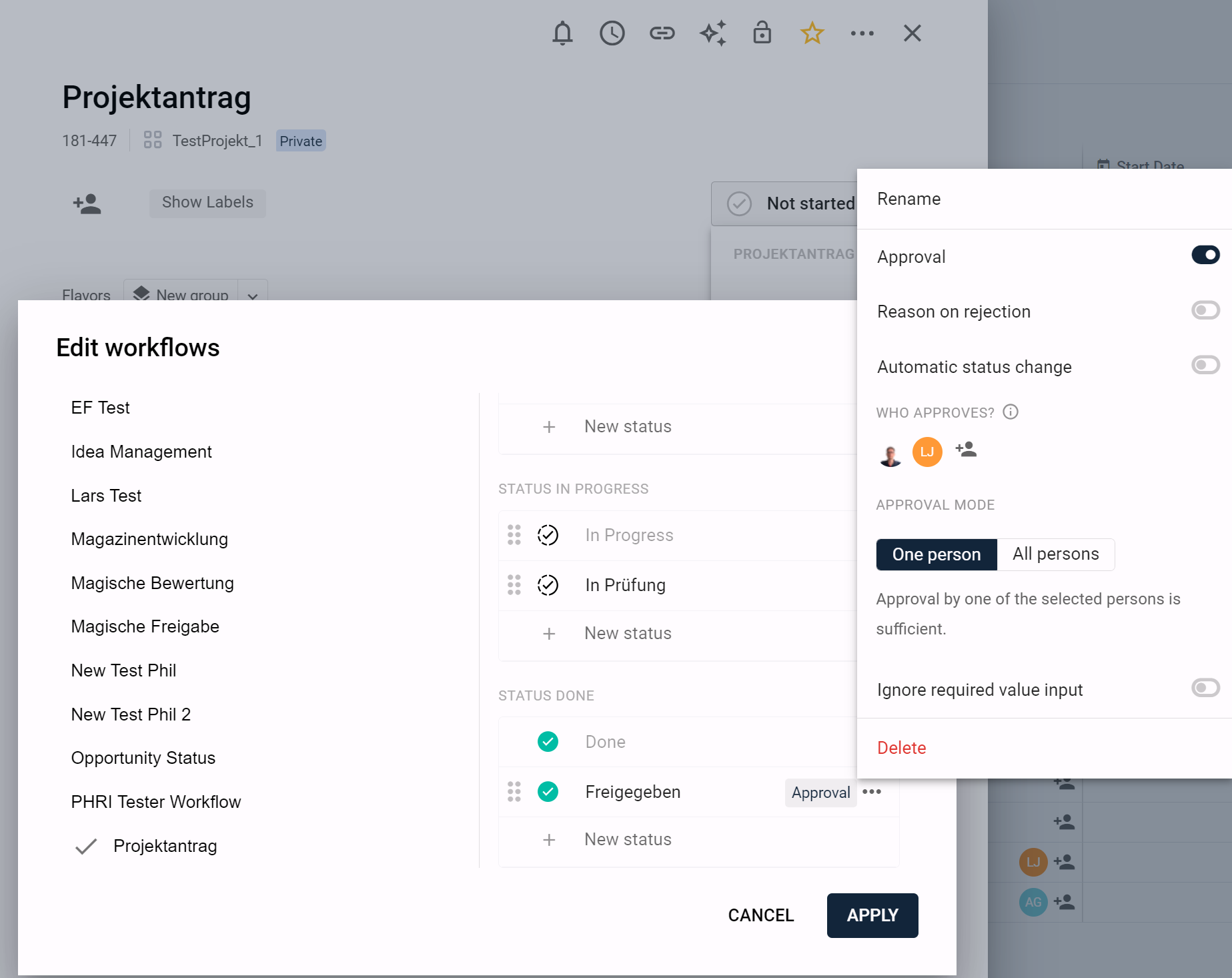The image size is (1232, 978).
Task: Add approver with the add-person icon
Action: [x=966, y=450]
